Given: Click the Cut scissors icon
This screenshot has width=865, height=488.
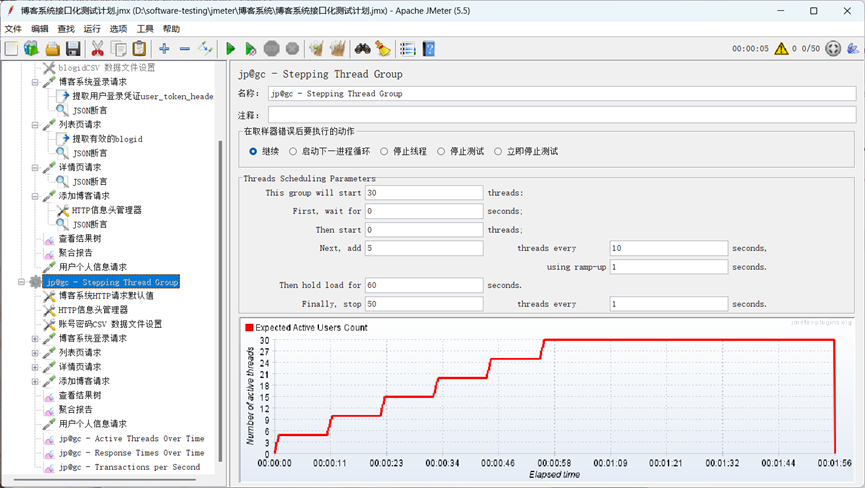Looking at the screenshot, I should (98, 49).
